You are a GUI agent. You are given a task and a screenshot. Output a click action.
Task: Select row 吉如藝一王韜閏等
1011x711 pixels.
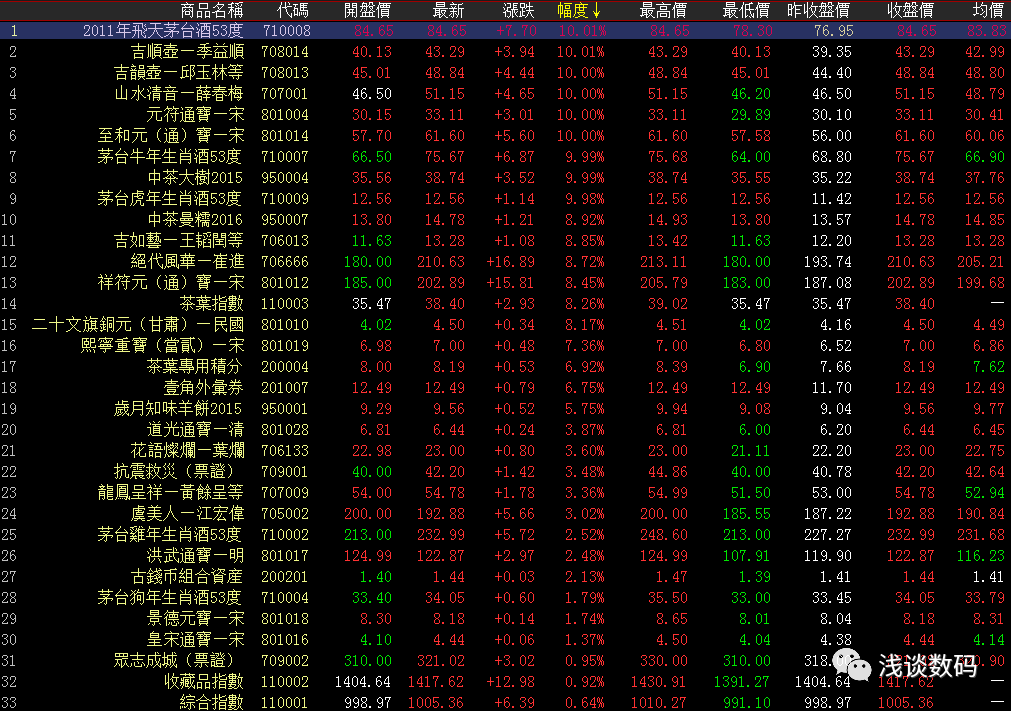coord(506,240)
